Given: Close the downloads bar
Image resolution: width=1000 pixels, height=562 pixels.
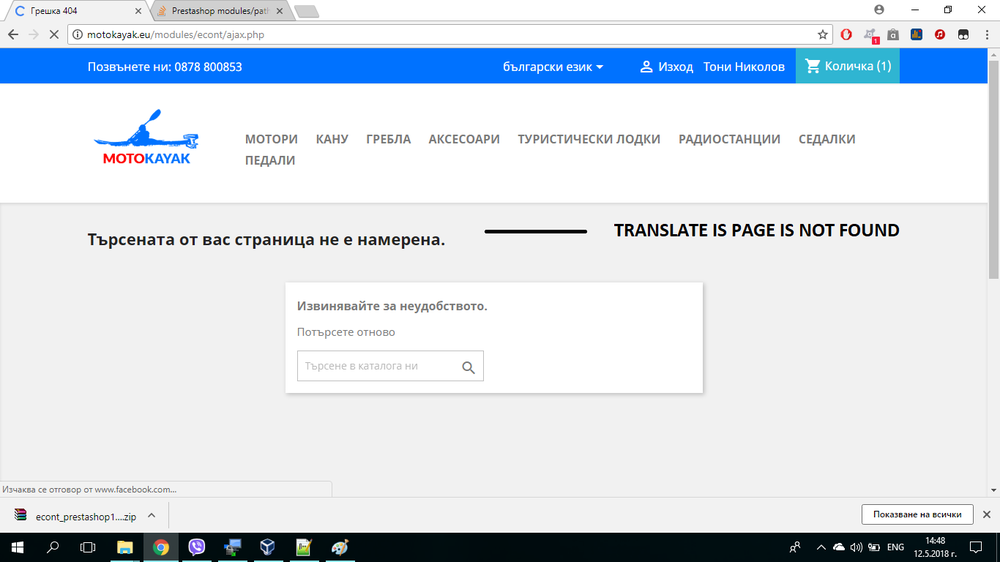Looking at the screenshot, I should pos(987,514).
